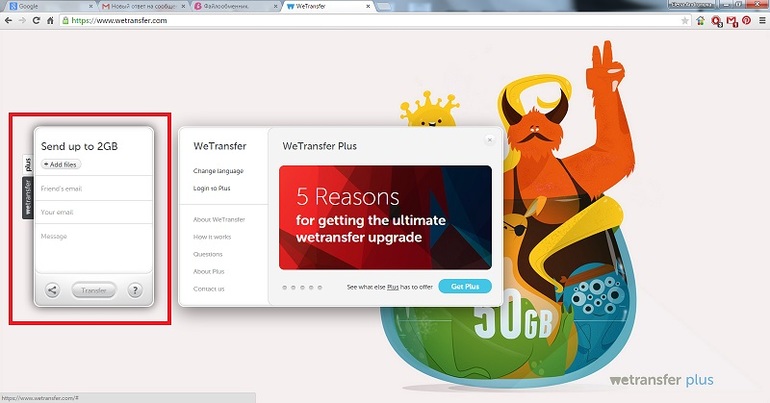Click the browser address bar URL
Image resolution: width=770 pixels, height=403 pixels.
pos(119,21)
